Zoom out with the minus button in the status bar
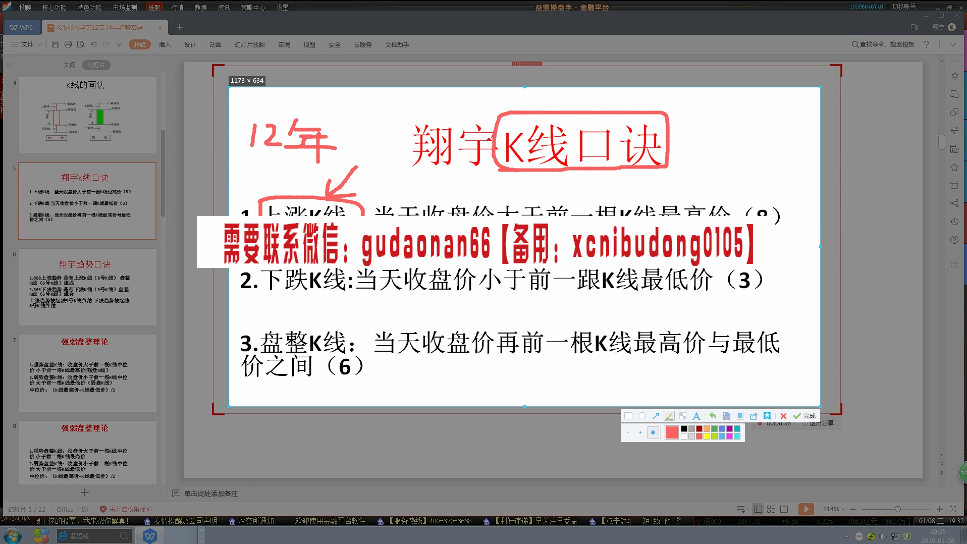 (x=853, y=509)
